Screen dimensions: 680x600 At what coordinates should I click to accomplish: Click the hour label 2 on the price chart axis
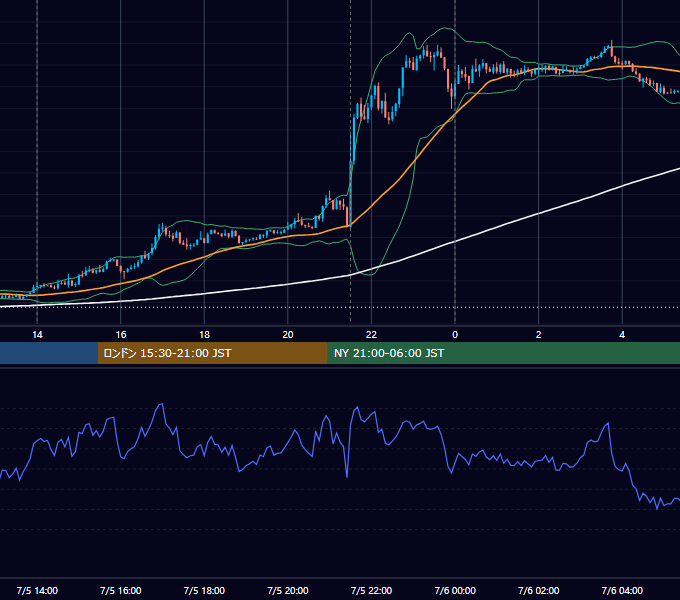point(539,335)
